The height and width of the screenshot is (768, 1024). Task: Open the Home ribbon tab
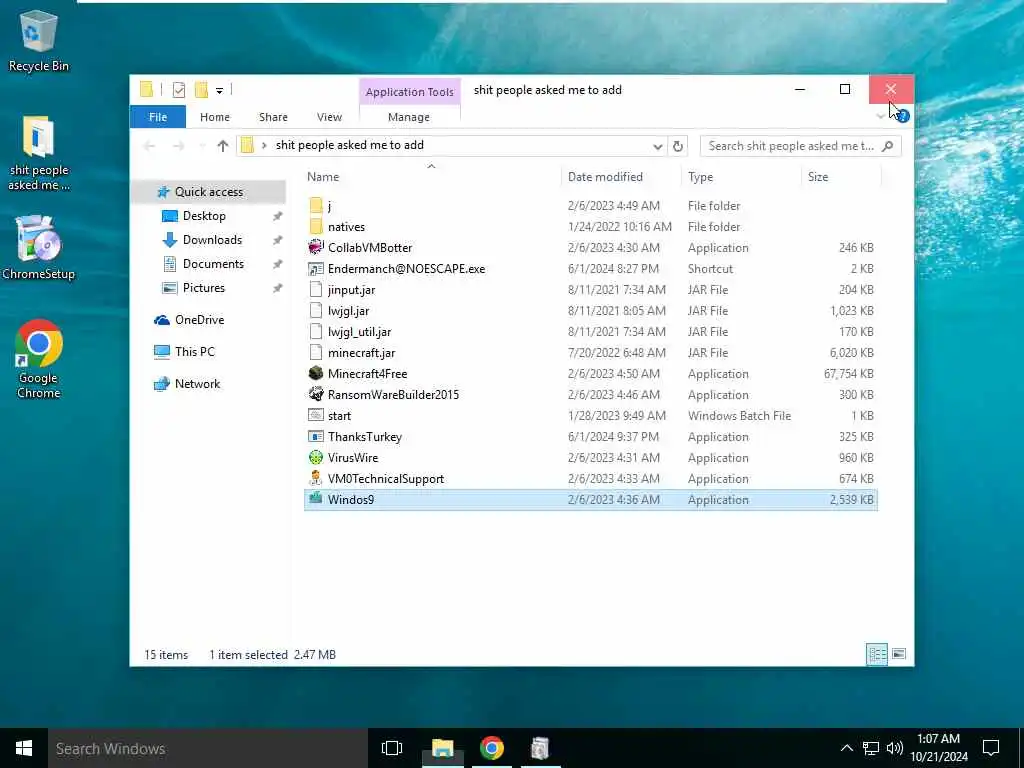215,117
